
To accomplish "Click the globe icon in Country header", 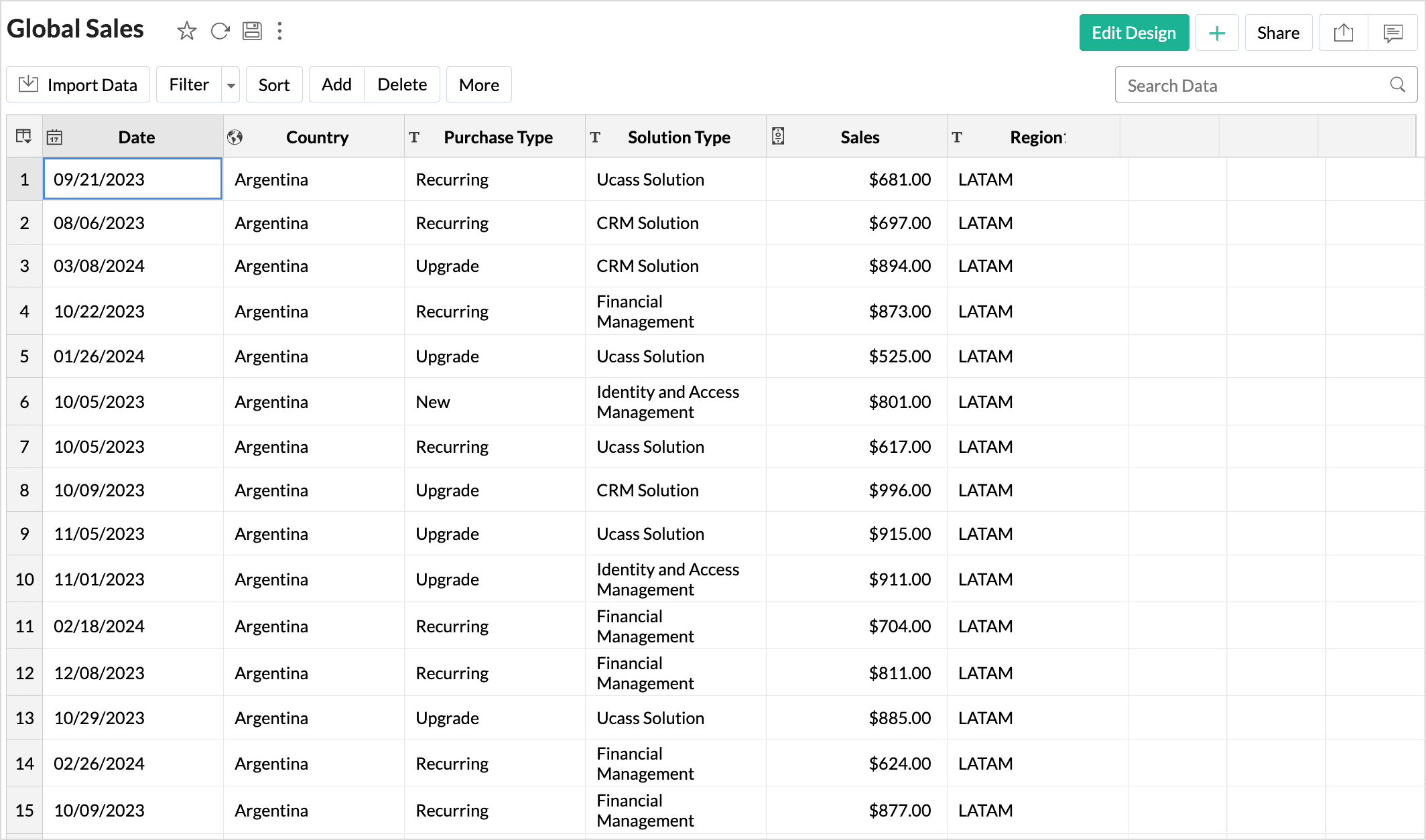I will 235,137.
